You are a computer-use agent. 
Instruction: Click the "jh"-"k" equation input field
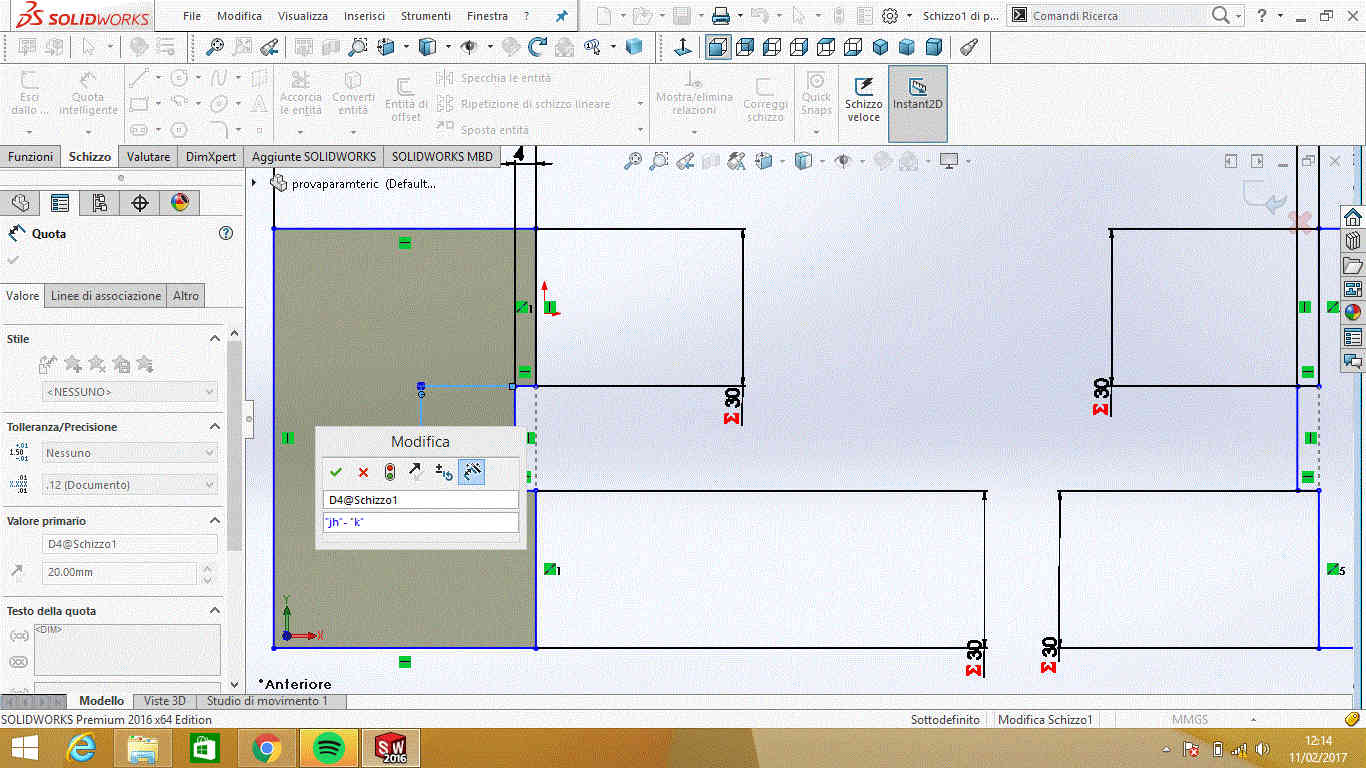(420, 523)
